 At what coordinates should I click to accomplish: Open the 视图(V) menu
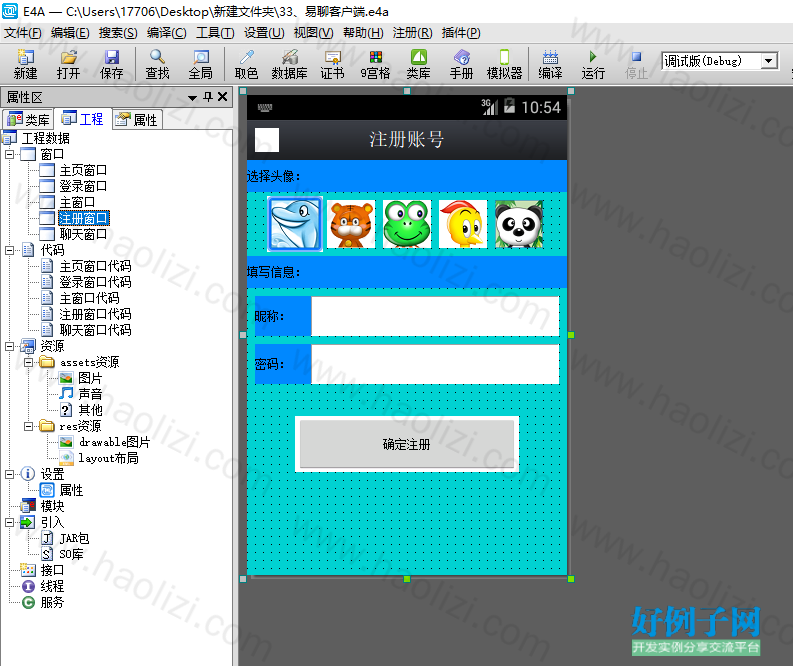314,33
